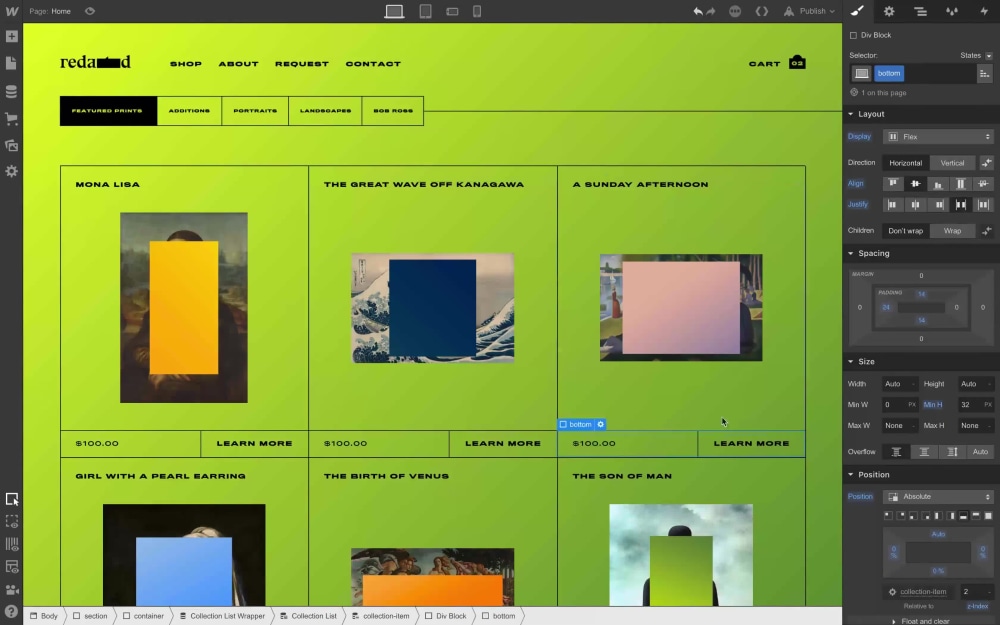Open the Display Flex dropdown
The height and width of the screenshot is (625, 1000).
coord(938,136)
